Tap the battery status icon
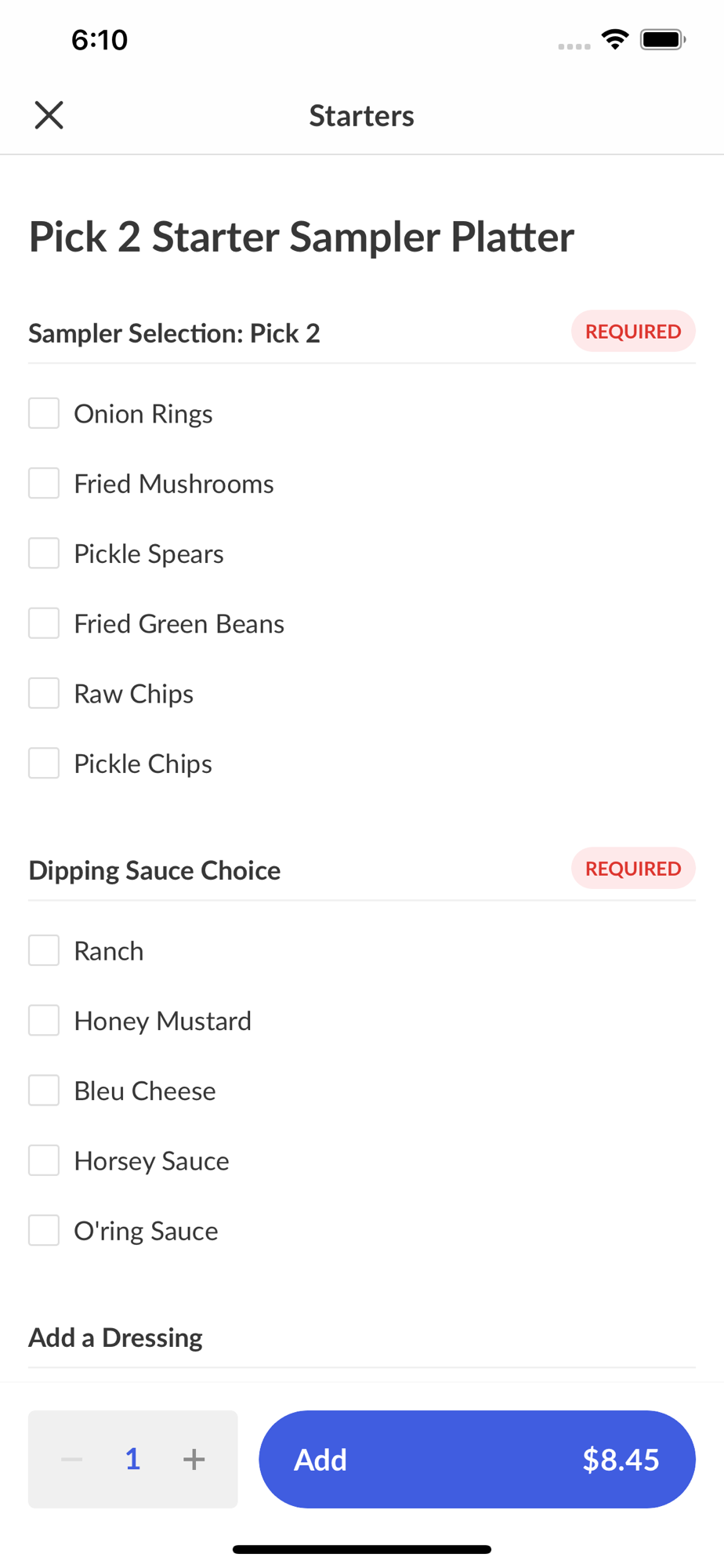The width and height of the screenshot is (724, 1568). point(663,39)
